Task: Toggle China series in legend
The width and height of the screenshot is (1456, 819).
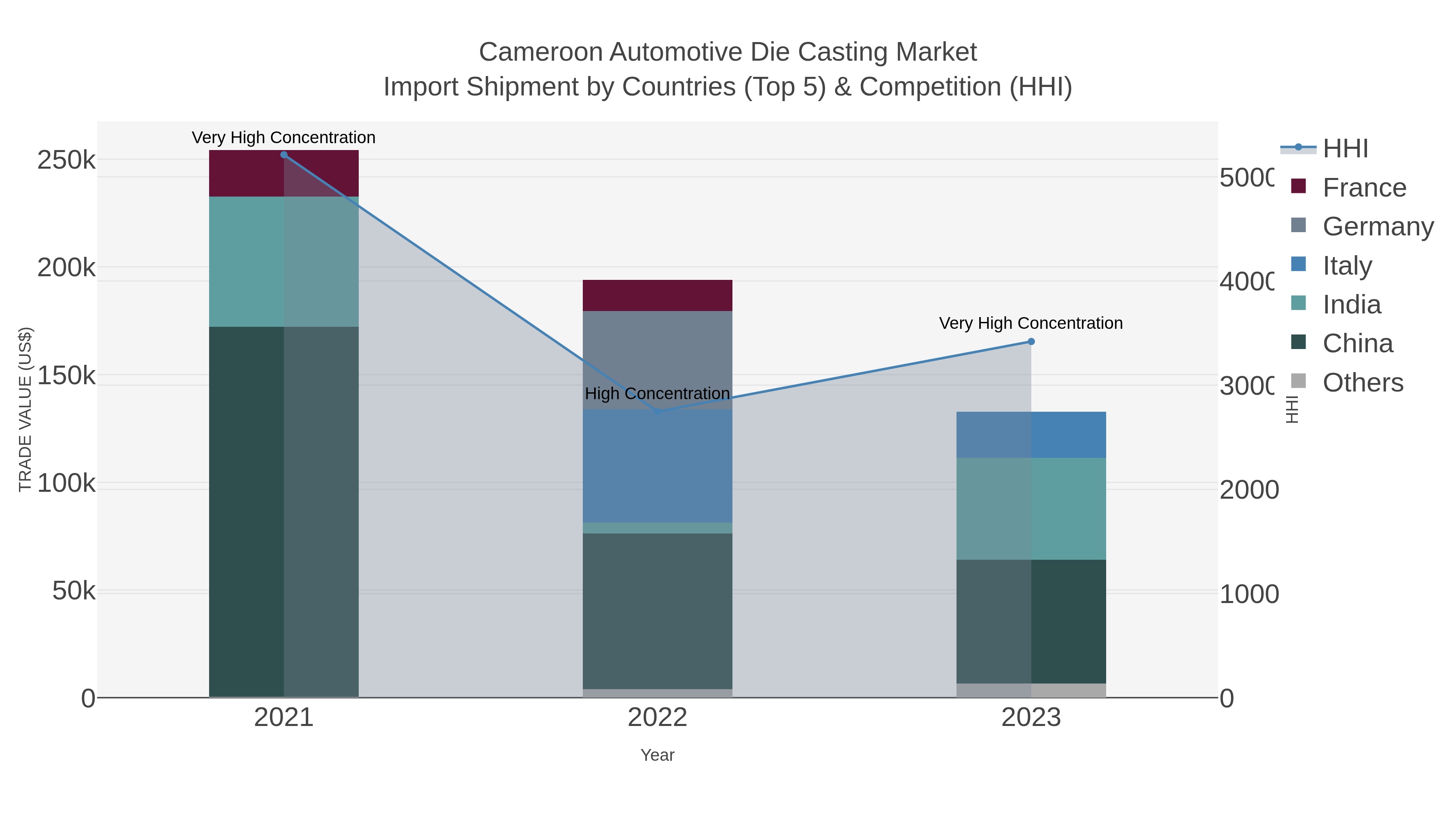Action: pyautogui.click(x=1342, y=344)
